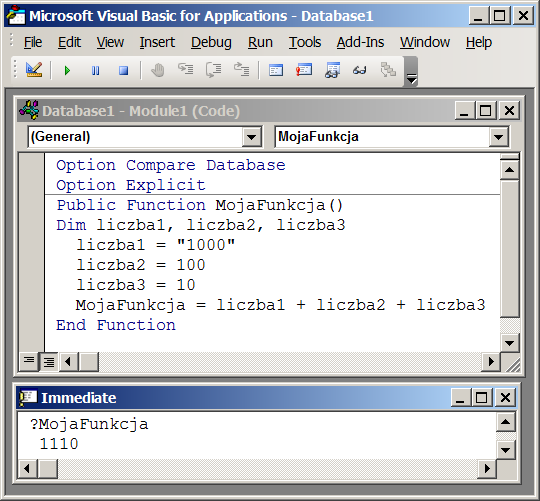
Task: Open the MojaFunkcja procedure dropdown
Action: tap(498, 137)
